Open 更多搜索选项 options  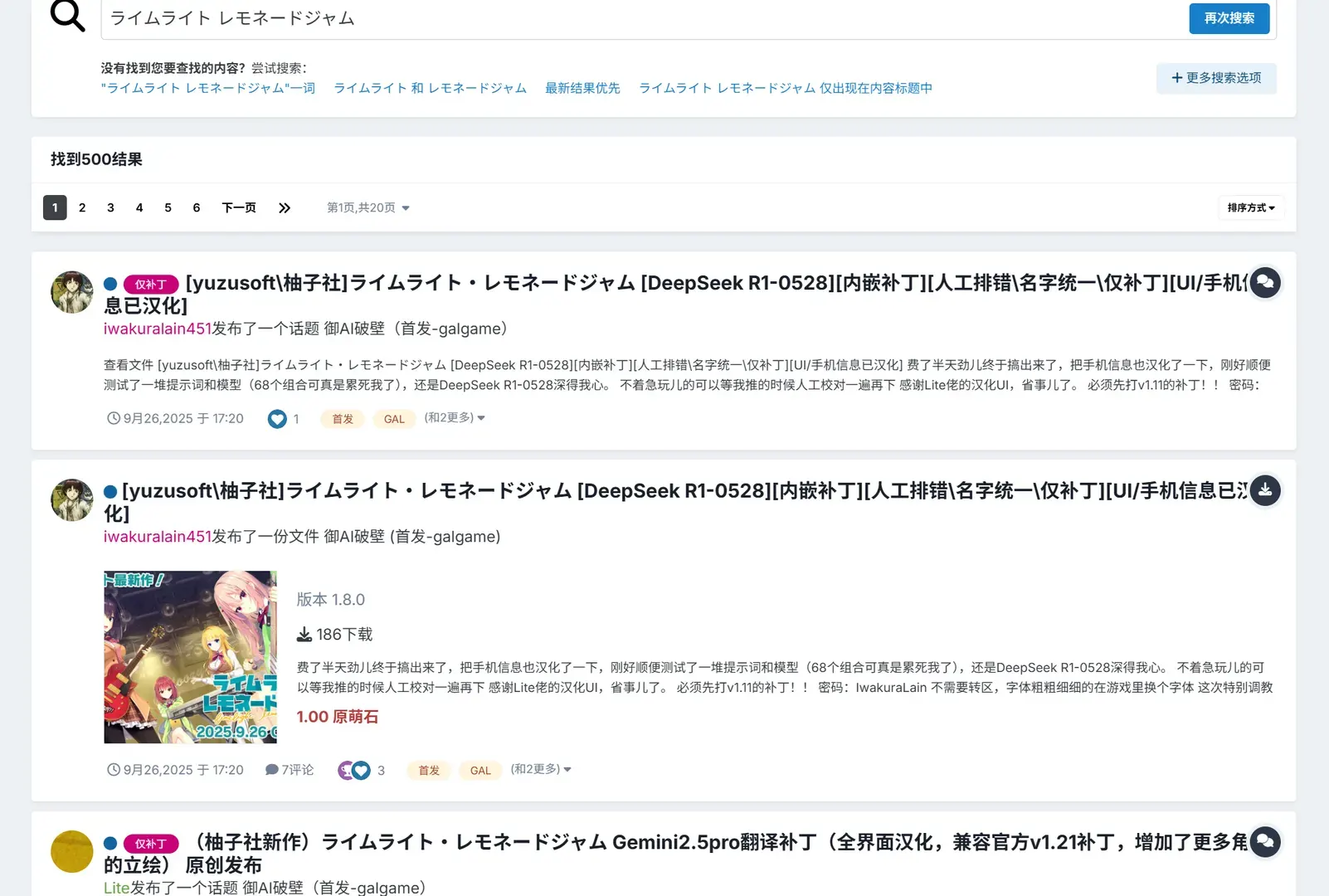click(x=1216, y=78)
